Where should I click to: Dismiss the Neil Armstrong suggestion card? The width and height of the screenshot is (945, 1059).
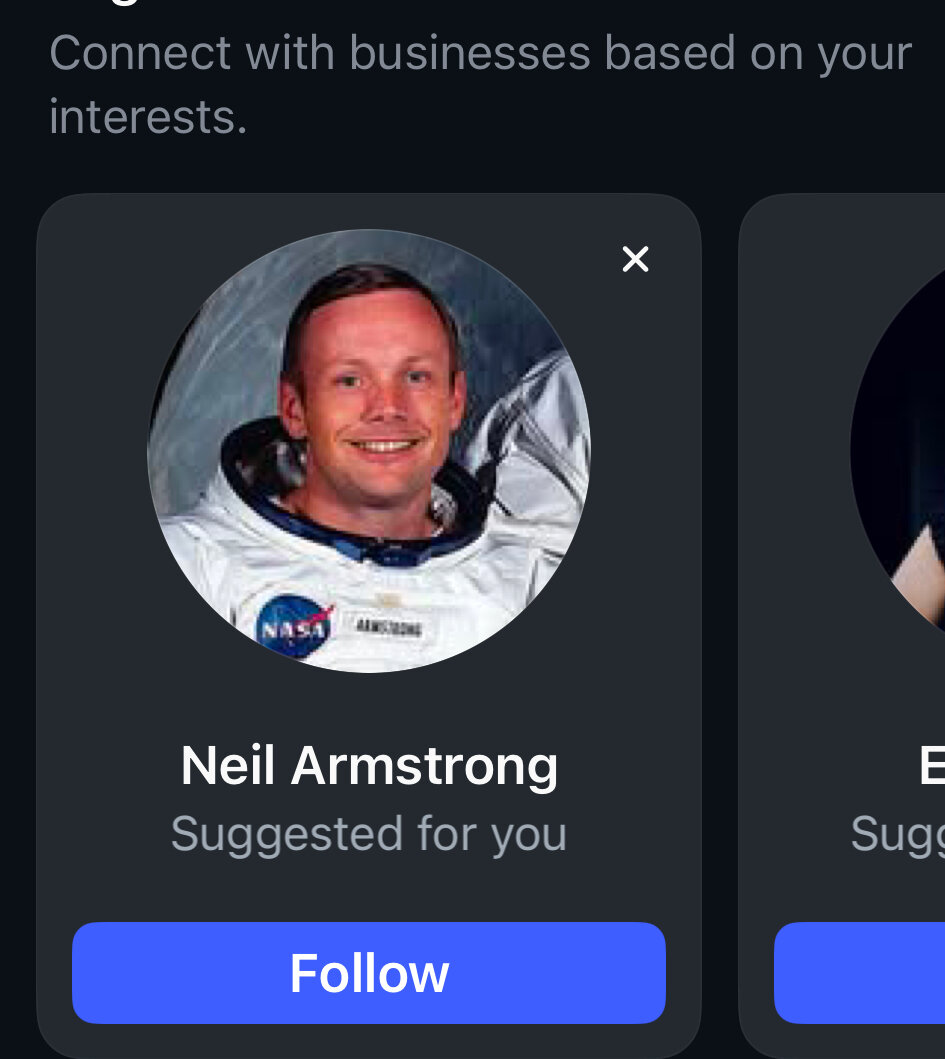635,259
